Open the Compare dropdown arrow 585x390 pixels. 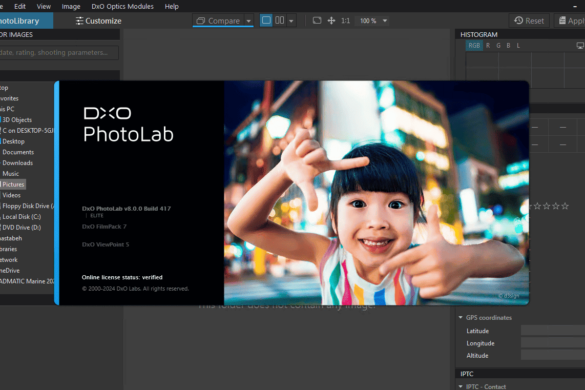pos(248,21)
